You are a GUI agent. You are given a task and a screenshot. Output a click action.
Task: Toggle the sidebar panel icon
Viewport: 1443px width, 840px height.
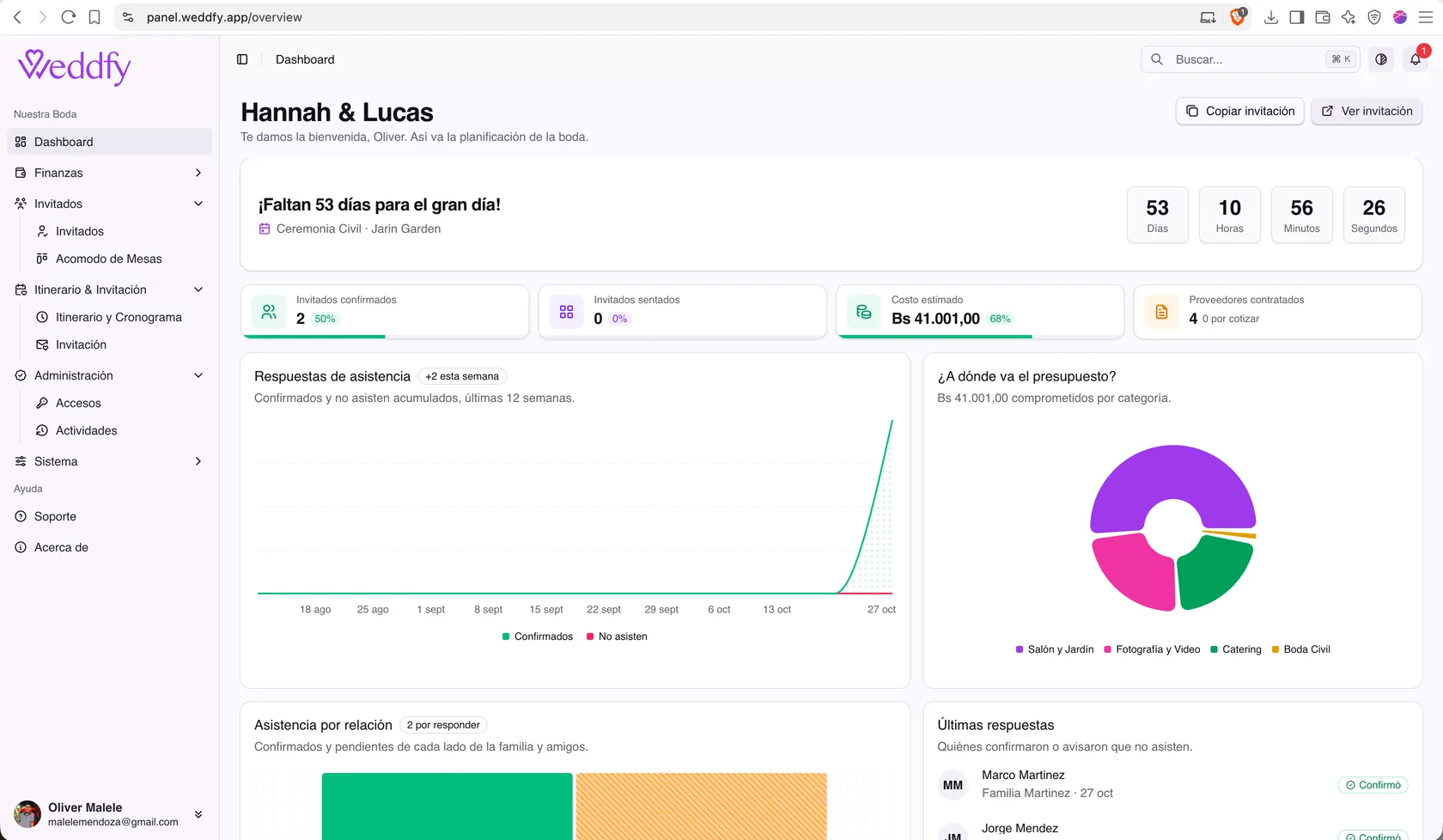(x=242, y=59)
